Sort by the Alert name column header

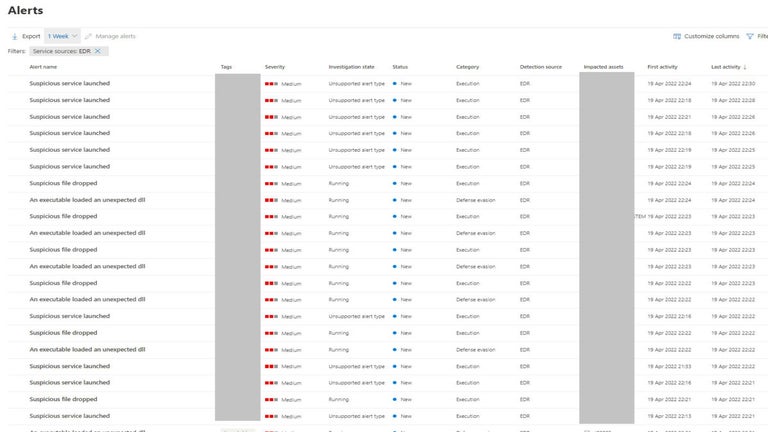pyautogui.click(x=43, y=67)
